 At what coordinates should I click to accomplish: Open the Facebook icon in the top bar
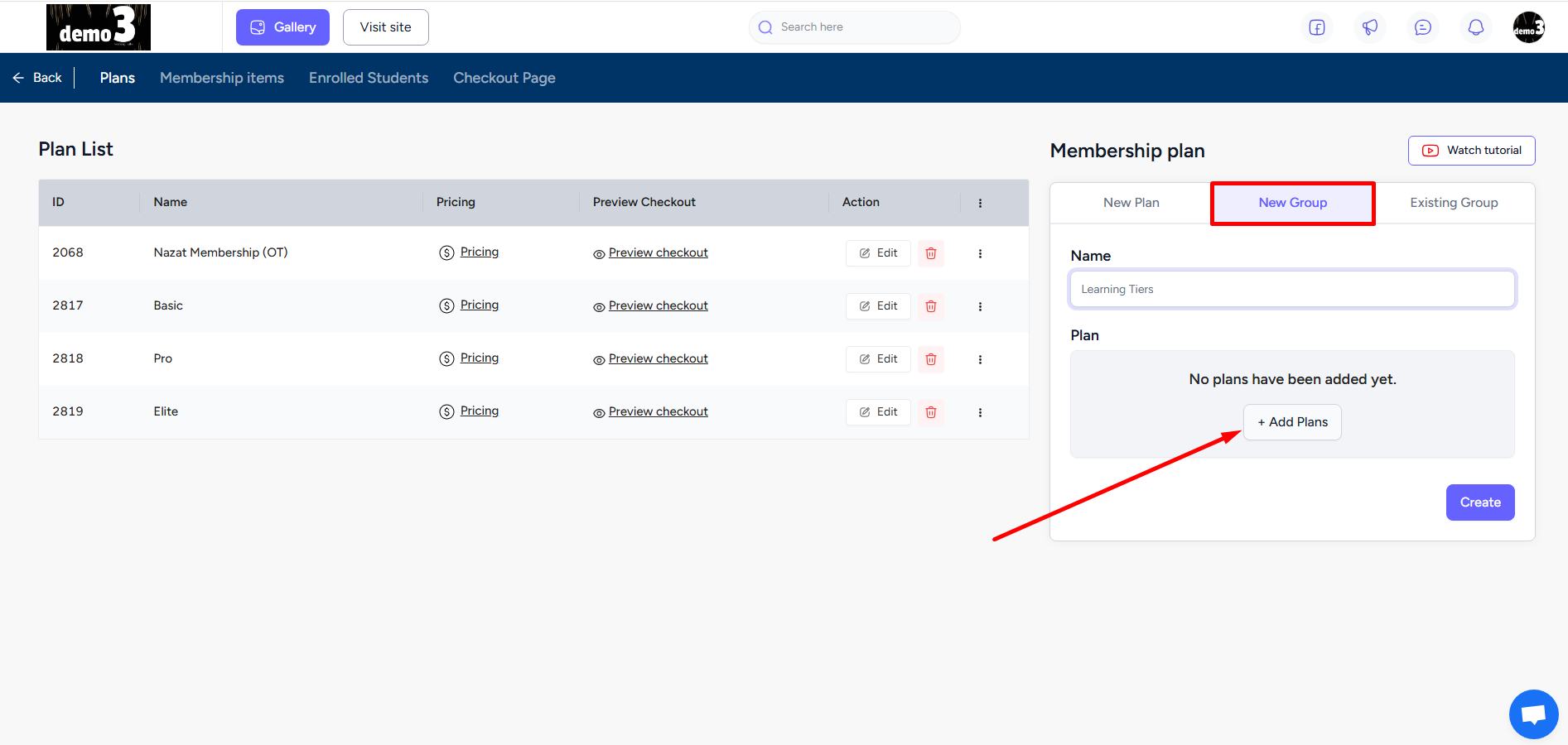[x=1317, y=27]
